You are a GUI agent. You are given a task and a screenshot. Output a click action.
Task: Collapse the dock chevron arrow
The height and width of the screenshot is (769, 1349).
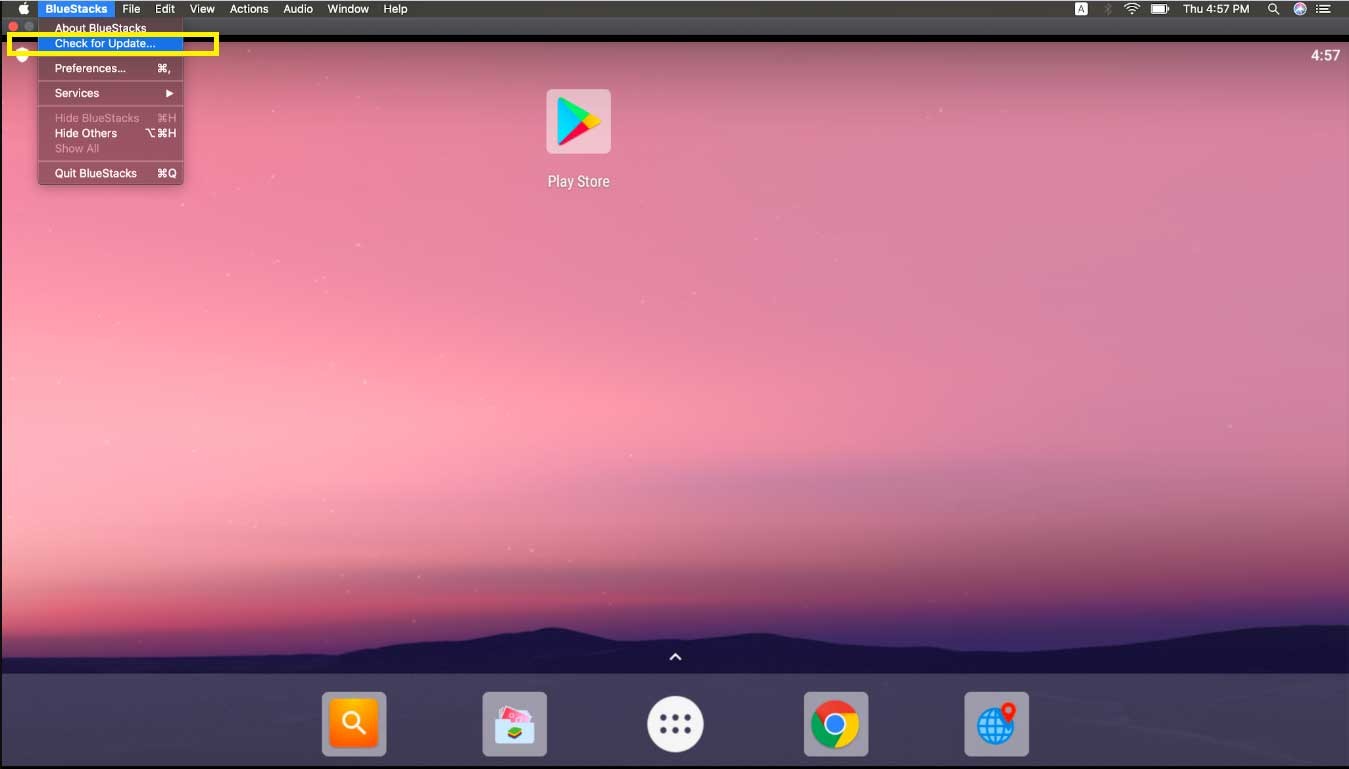[675, 656]
